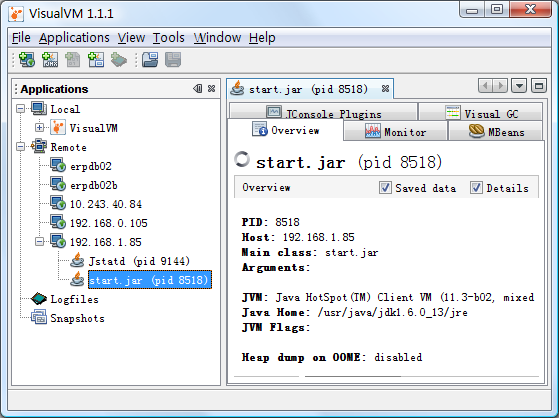The width and height of the screenshot is (559, 418).
Task: Click the VisualVM application icon in tree
Action: click(58, 127)
